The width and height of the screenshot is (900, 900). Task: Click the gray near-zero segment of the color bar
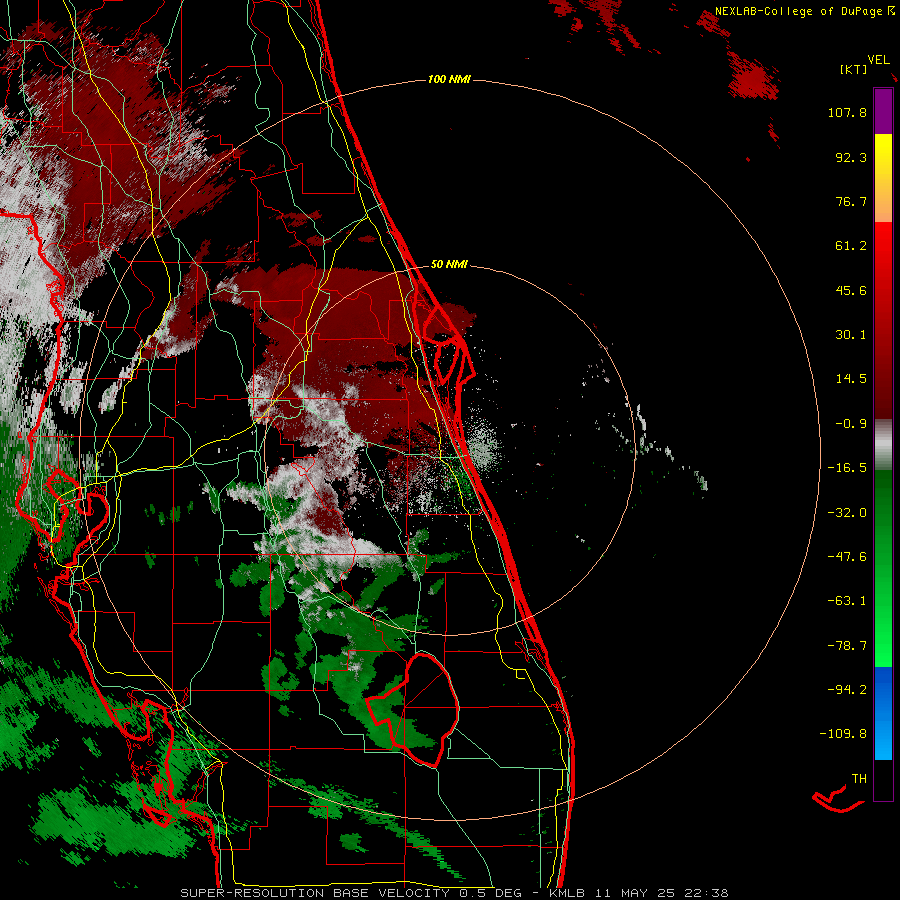(x=883, y=445)
